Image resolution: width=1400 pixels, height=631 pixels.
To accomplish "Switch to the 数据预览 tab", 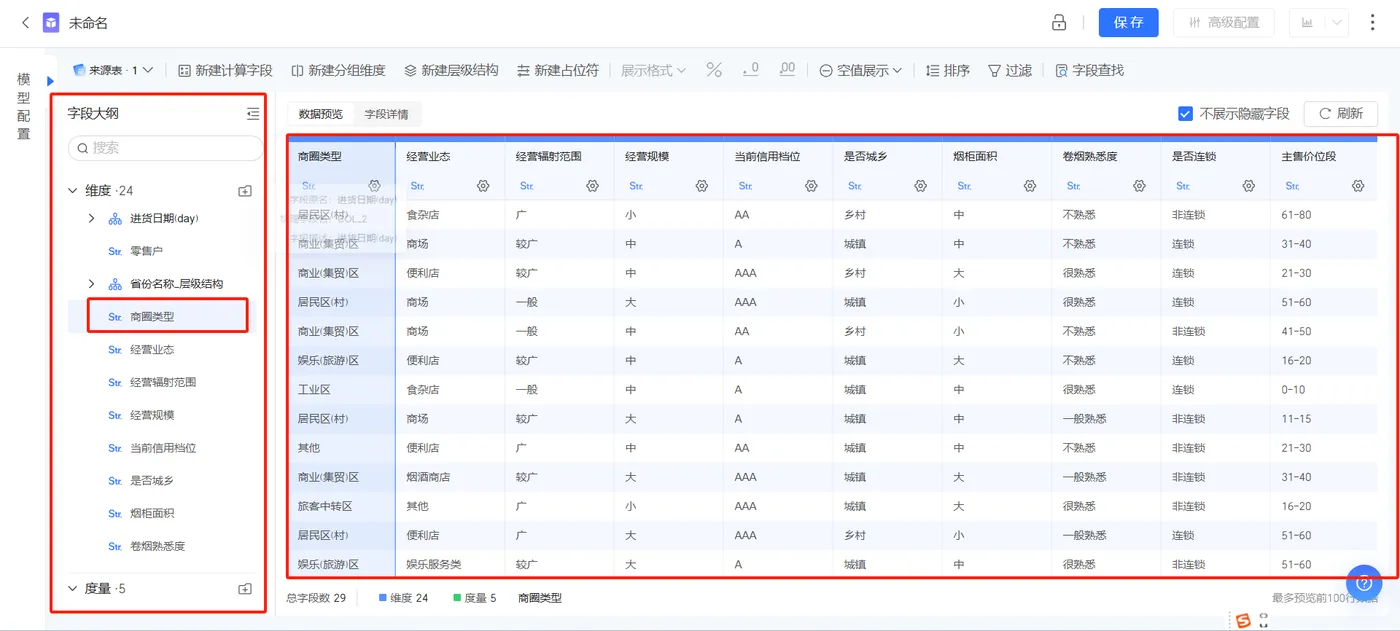I will [x=320, y=114].
